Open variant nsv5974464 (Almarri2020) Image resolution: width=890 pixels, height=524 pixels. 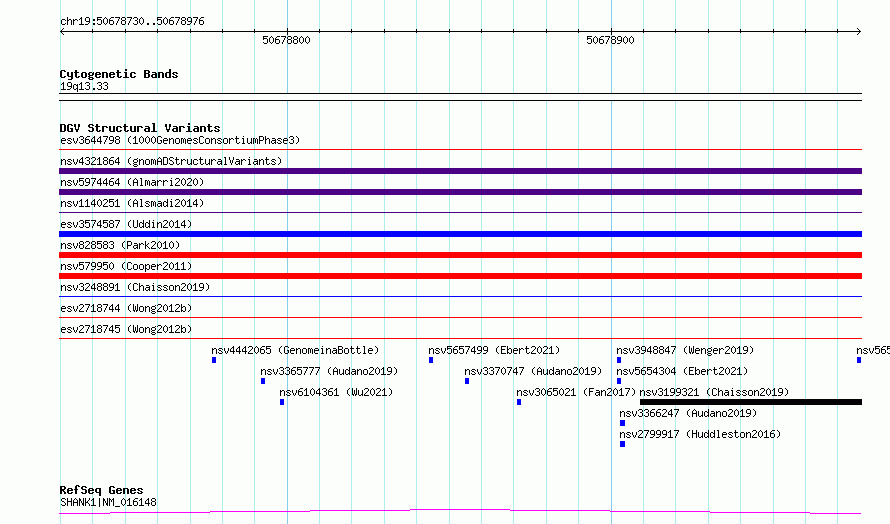tap(132, 182)
